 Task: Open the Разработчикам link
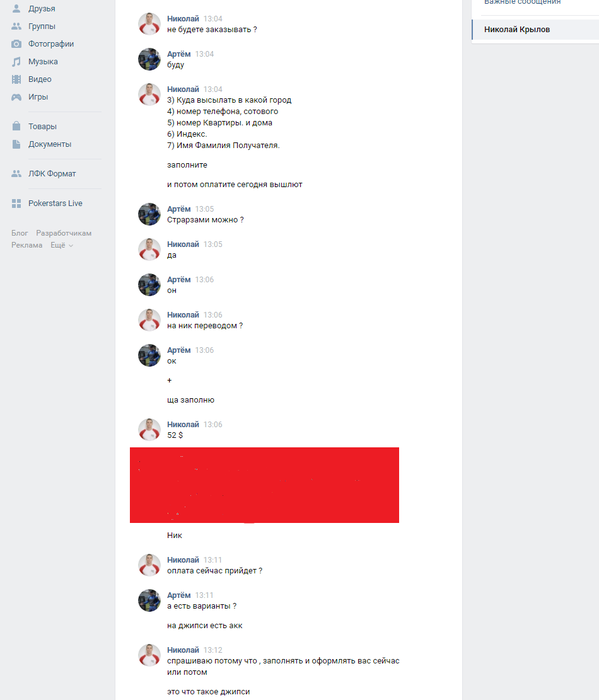tap(64, 233)
